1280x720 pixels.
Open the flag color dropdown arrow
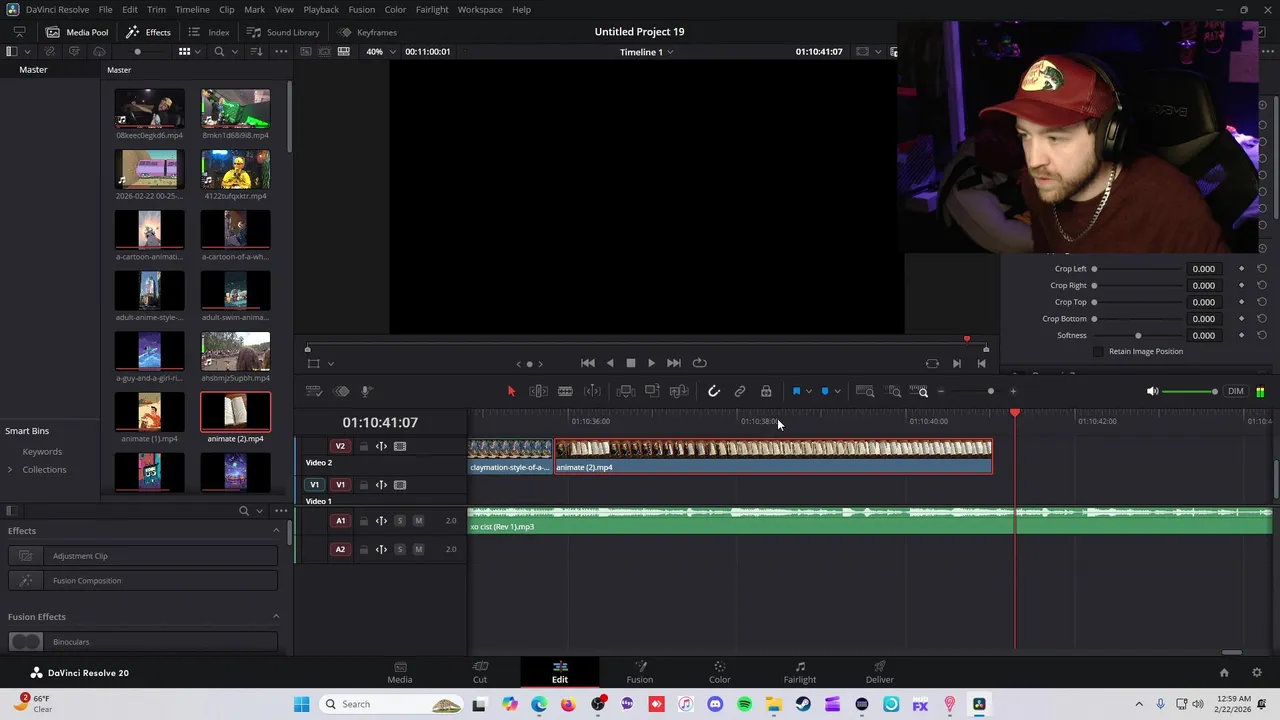(809, 391)
